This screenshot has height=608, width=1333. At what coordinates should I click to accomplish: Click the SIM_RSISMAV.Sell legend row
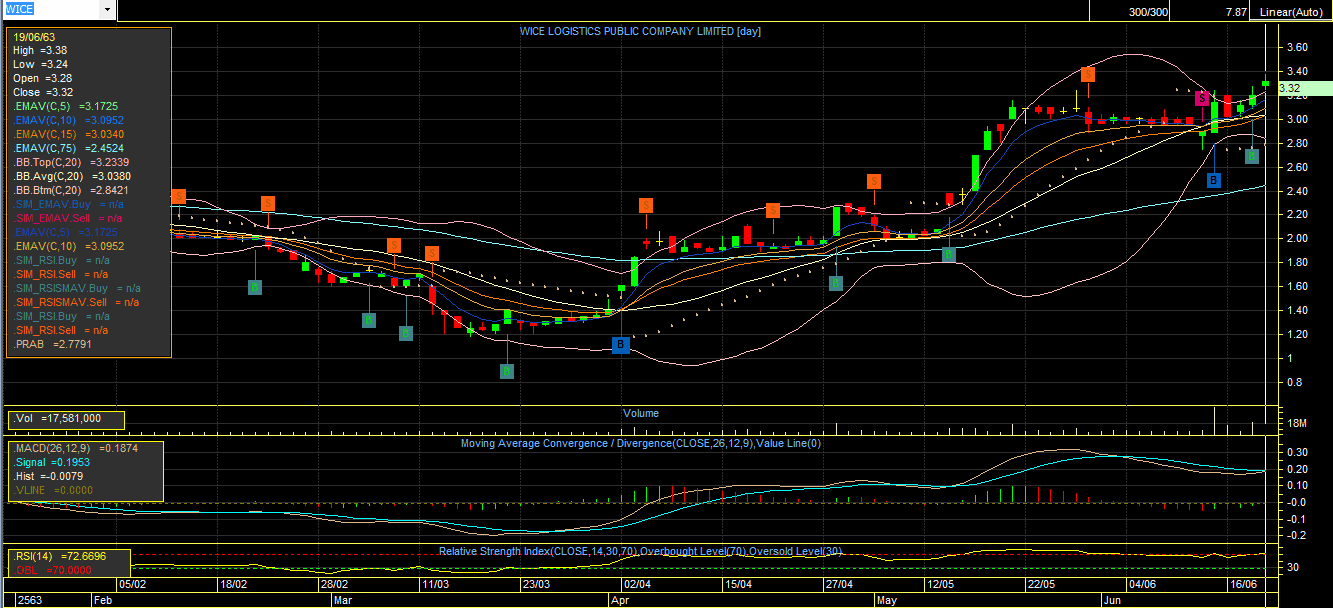click(76, 302)
